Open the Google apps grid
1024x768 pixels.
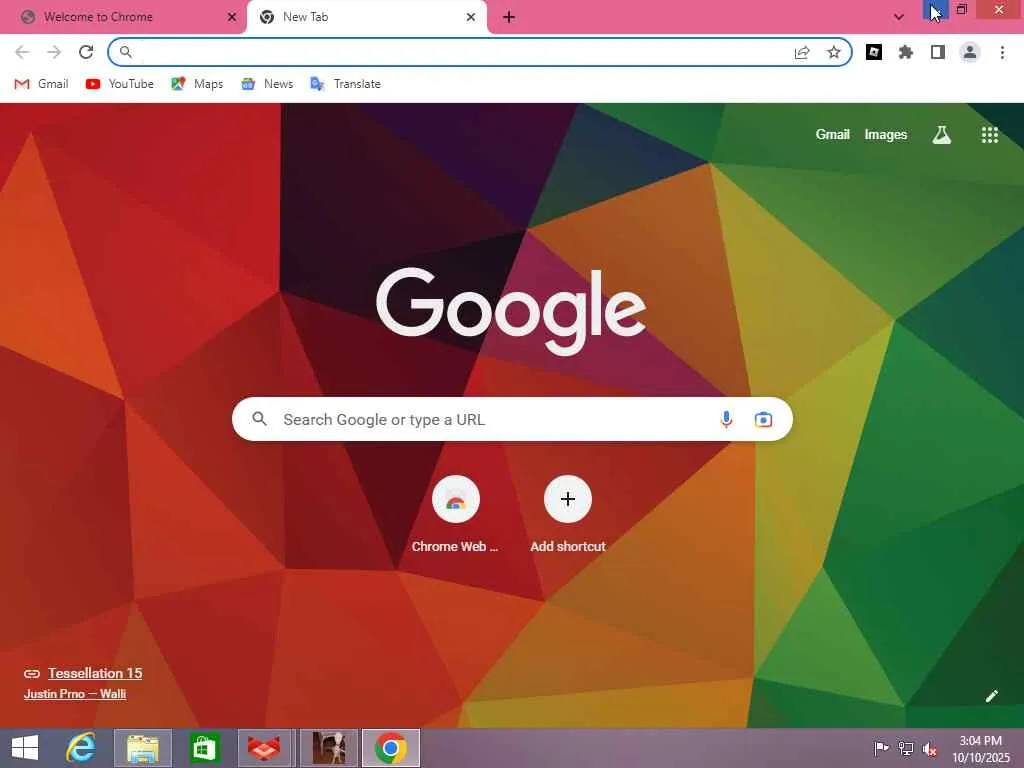coord(990,135)
